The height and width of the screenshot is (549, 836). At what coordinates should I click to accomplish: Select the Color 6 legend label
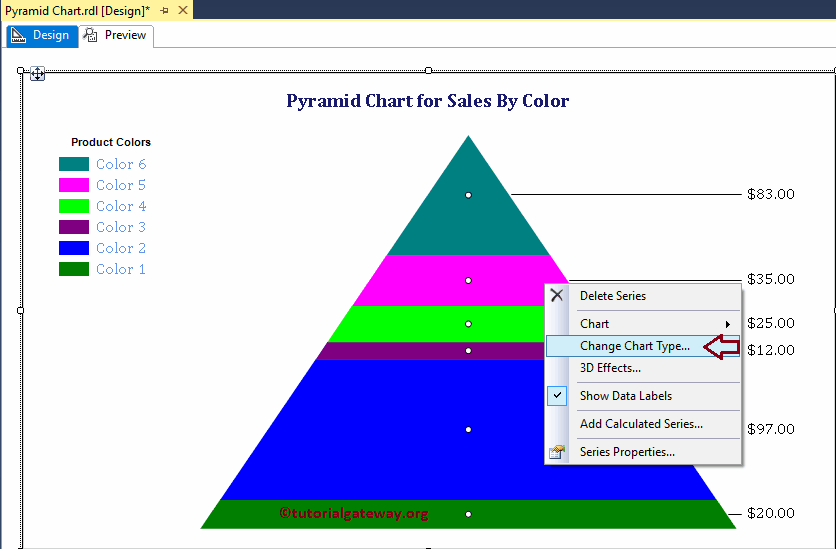pyautogui.click(x=121, y=164)
